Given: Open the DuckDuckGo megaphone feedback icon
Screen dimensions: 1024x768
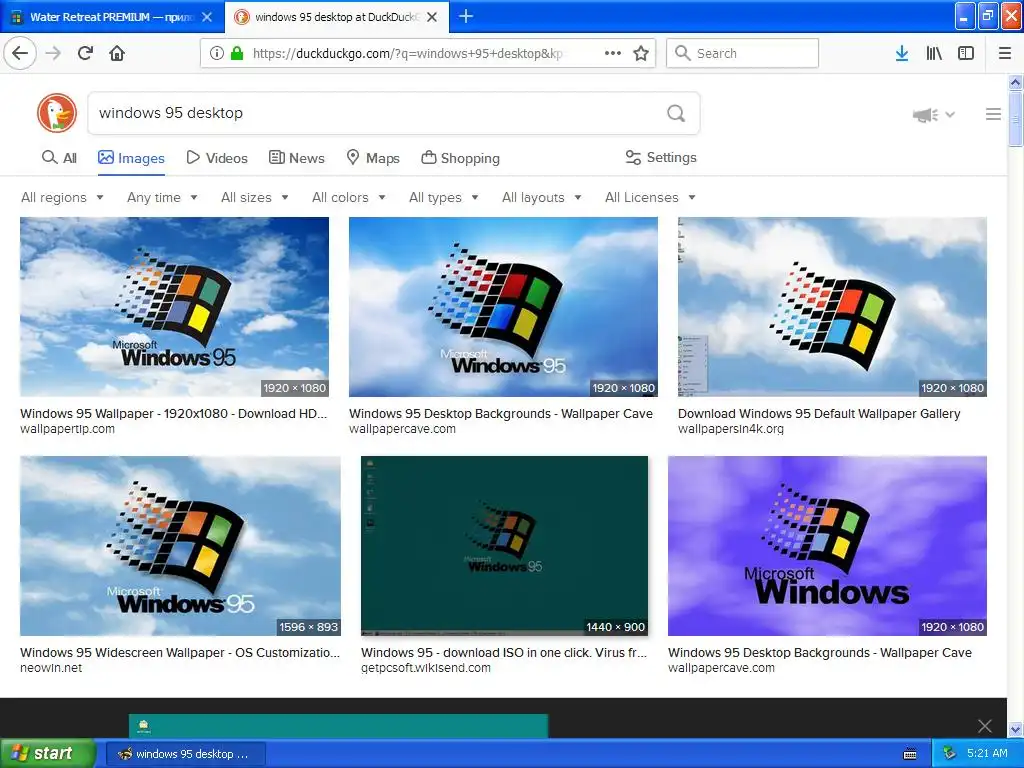Looking at the screenshot, I should click(x=925, y=115).
